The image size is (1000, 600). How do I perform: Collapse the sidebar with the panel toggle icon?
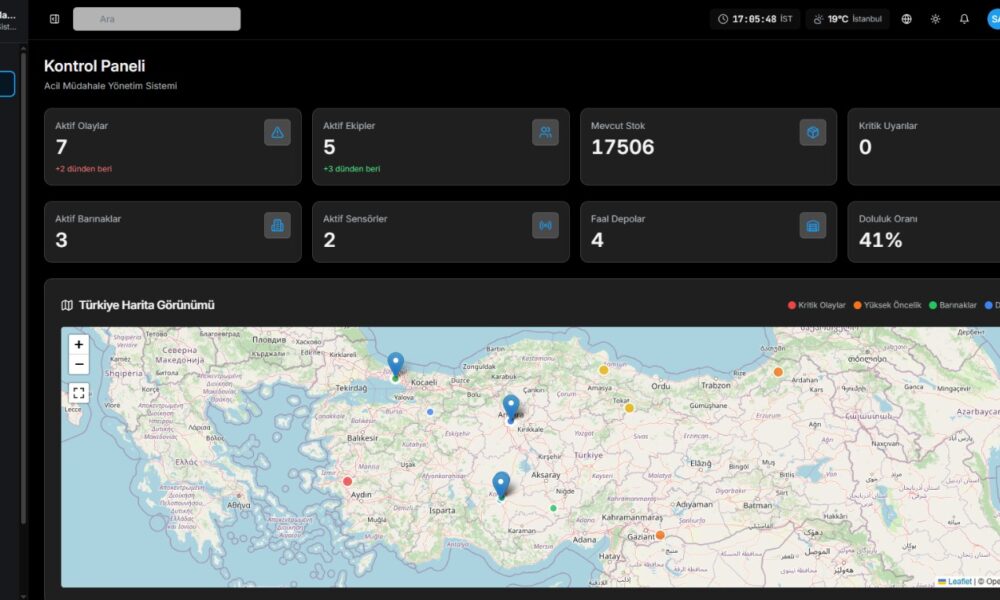[x=54, y=19]
